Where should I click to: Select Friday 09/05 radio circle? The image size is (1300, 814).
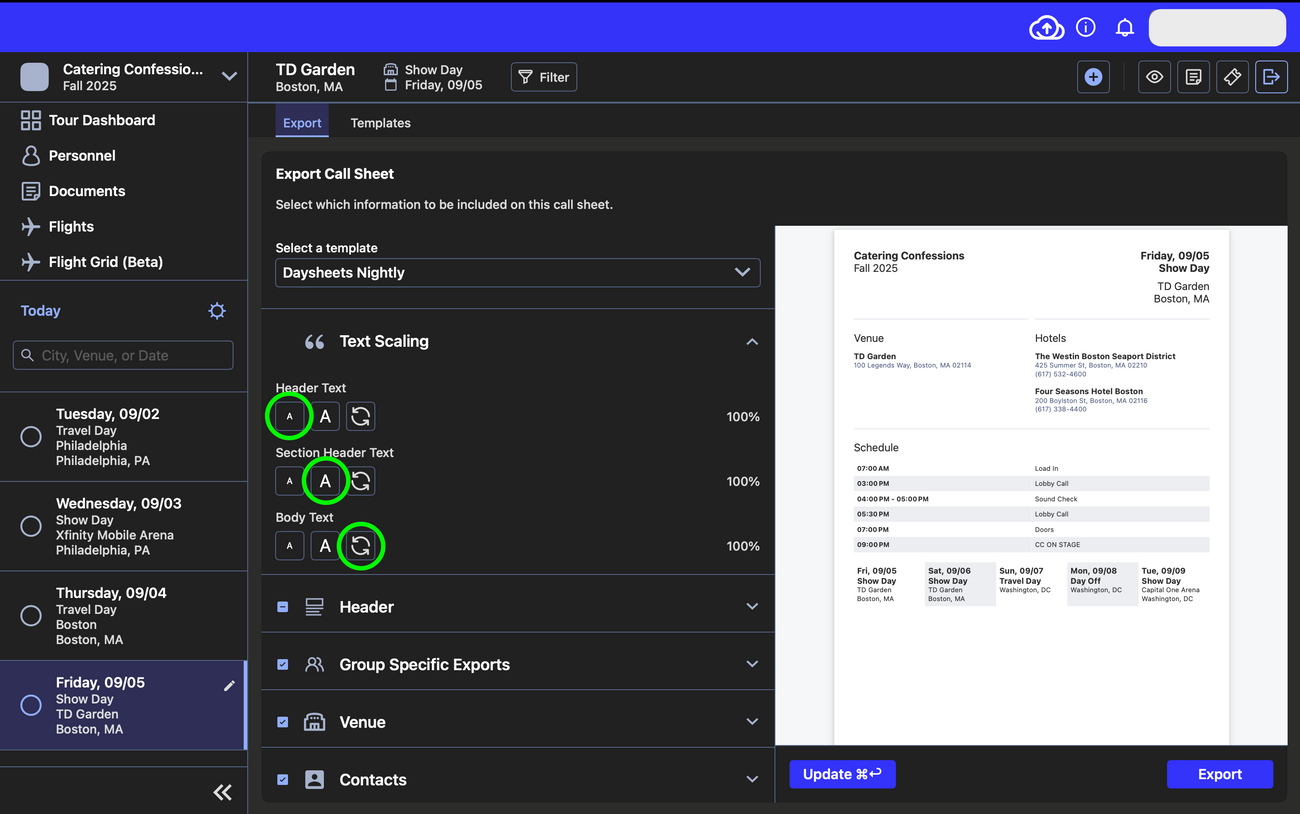(31, 705)
